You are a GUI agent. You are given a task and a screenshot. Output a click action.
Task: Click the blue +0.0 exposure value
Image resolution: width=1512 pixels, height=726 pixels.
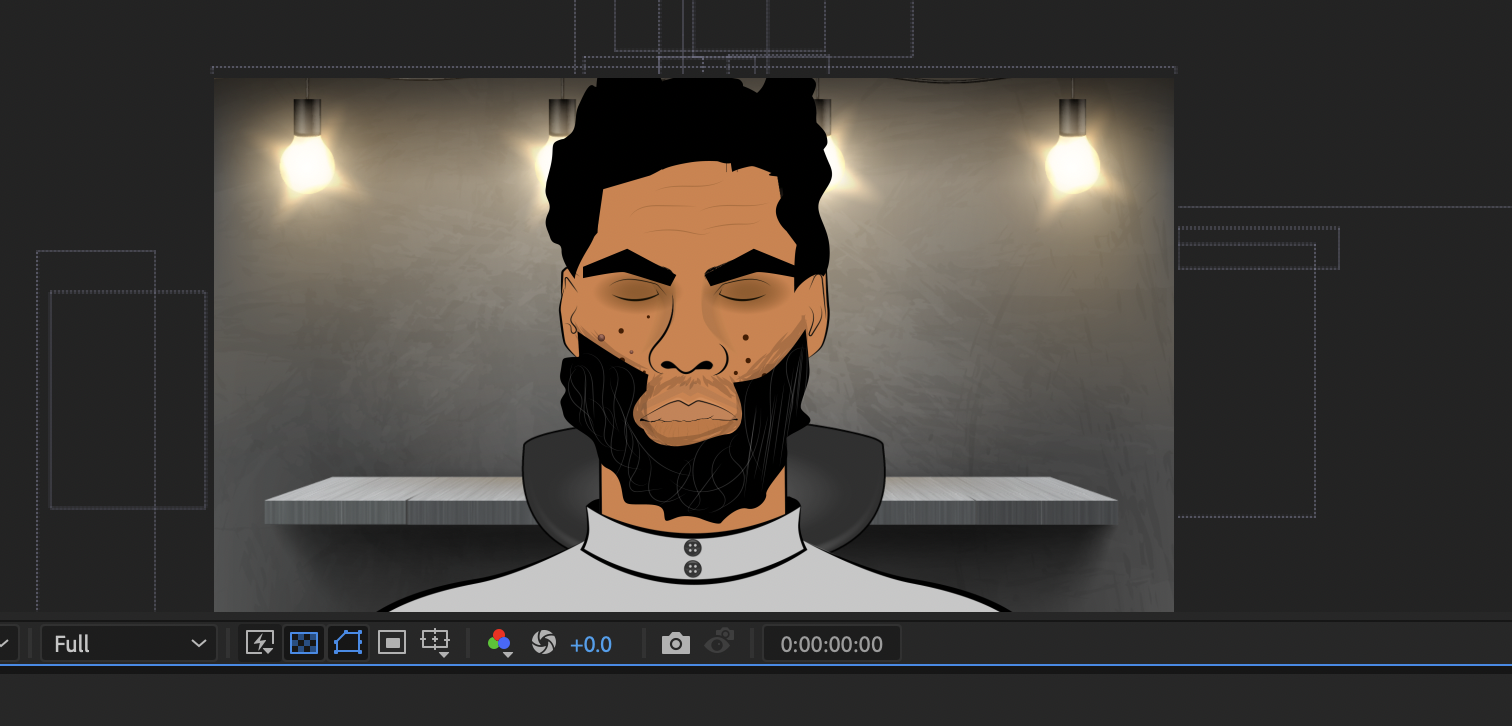click(x=591, y=643)
